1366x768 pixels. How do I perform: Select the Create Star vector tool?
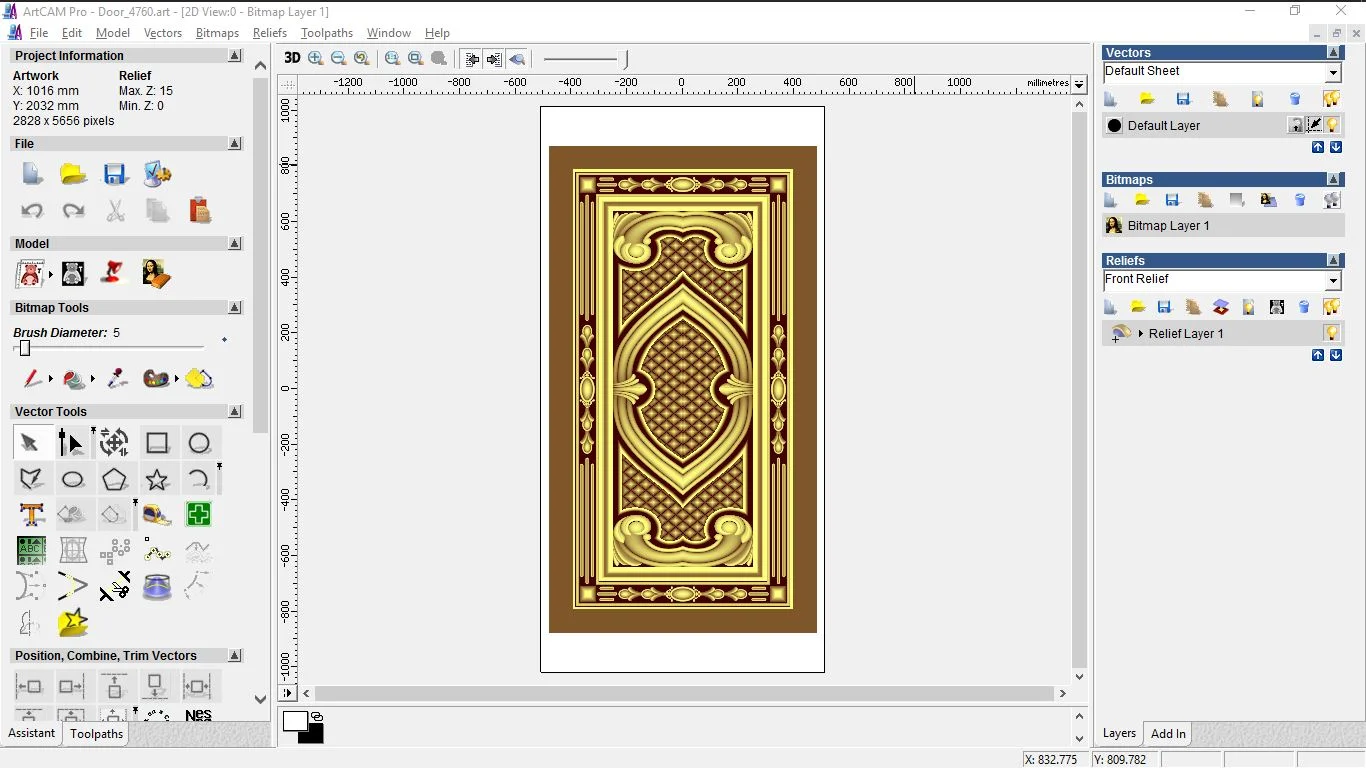[157, 480]
